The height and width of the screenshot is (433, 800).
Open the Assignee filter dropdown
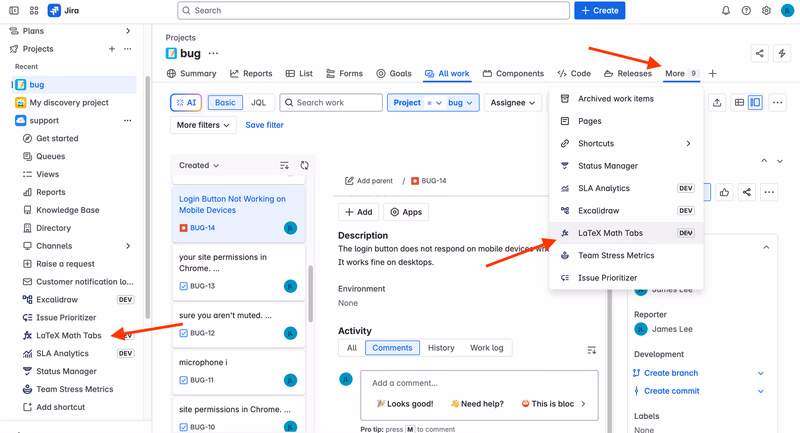tap(513, 103)
